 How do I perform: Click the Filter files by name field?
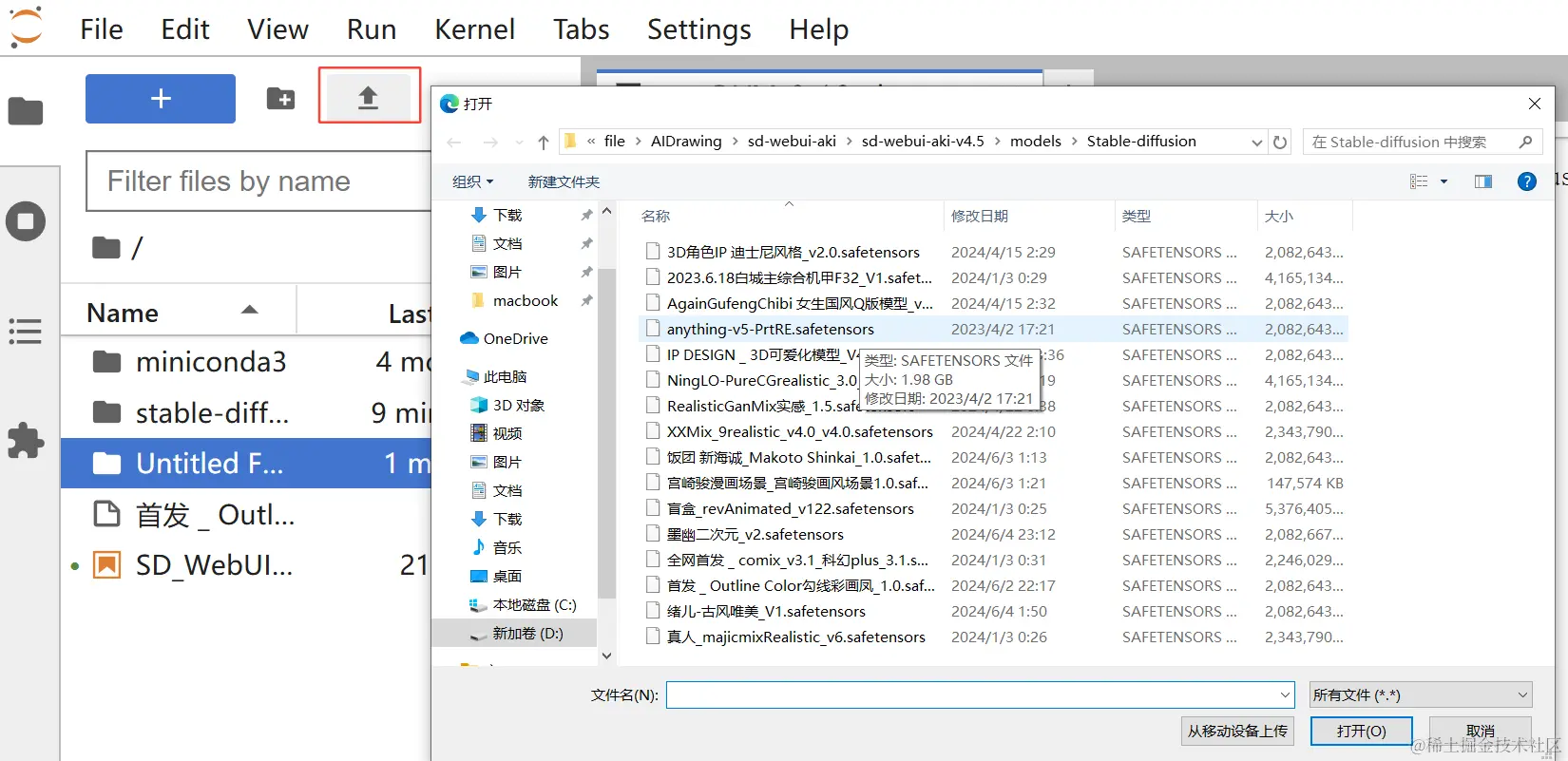259,181
